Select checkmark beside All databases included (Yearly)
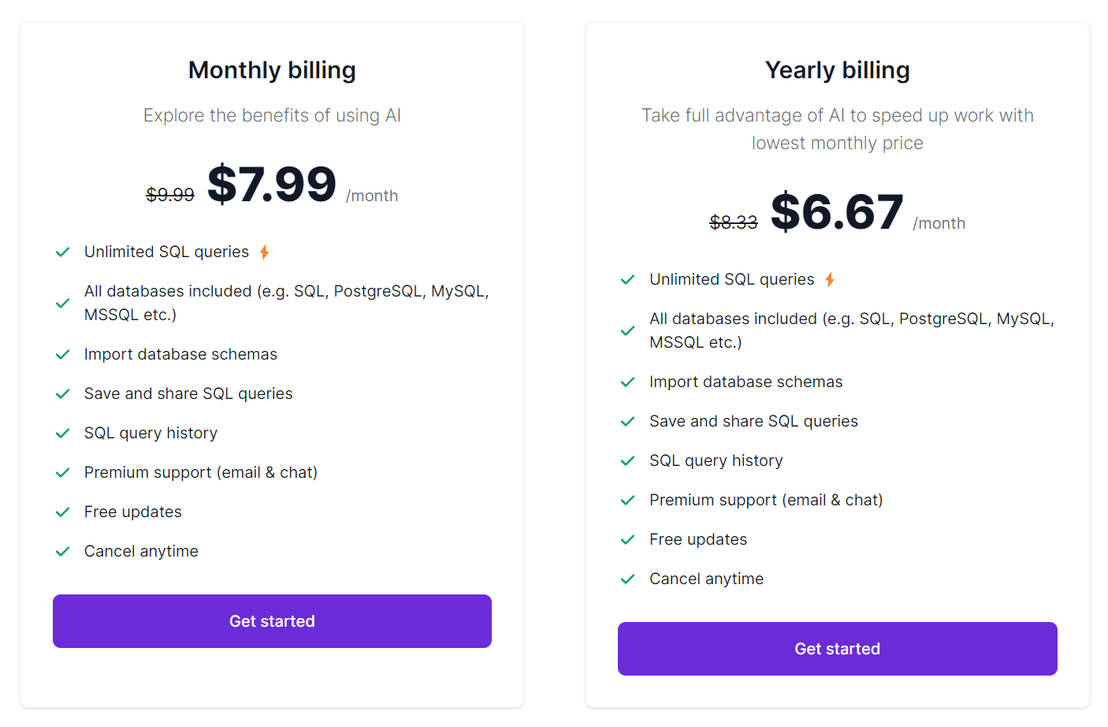 click(x=628, y=330)
